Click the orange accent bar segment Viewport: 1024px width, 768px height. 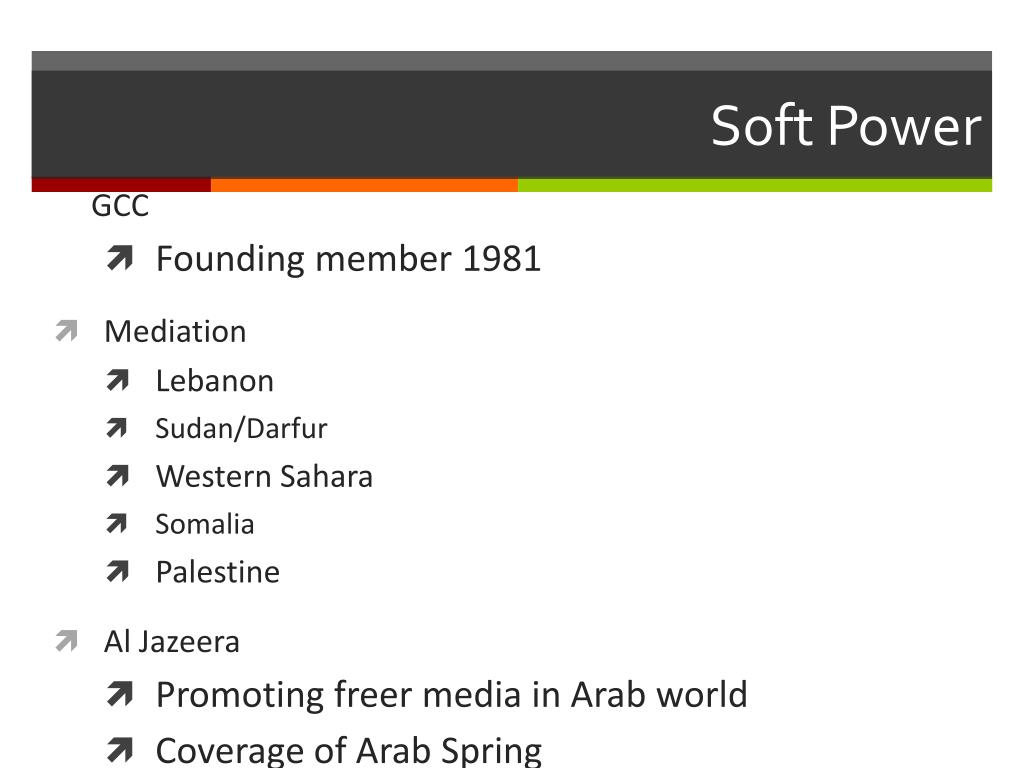point(364,185)
